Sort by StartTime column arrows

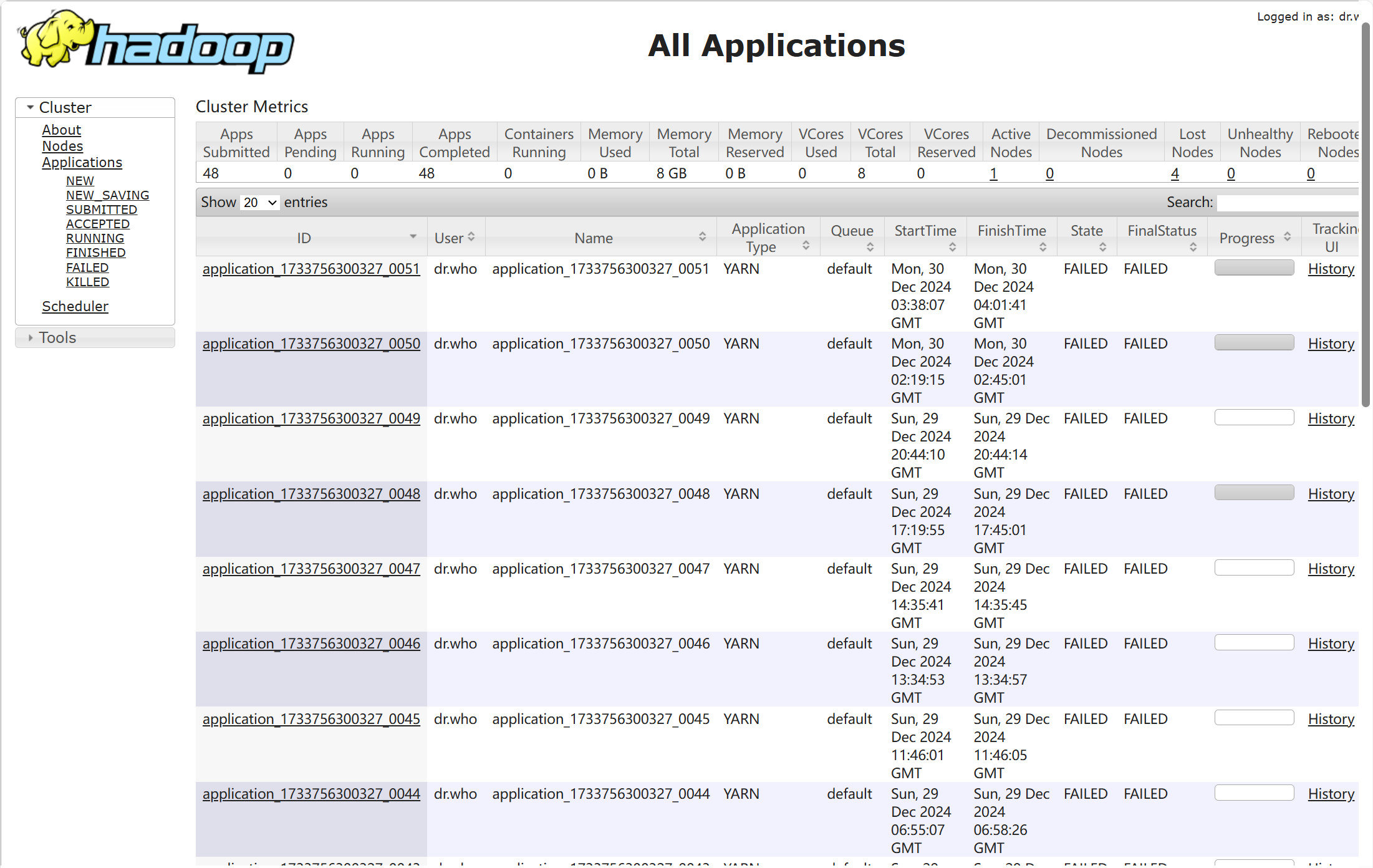pyautogui.click(x=952, y=248)
